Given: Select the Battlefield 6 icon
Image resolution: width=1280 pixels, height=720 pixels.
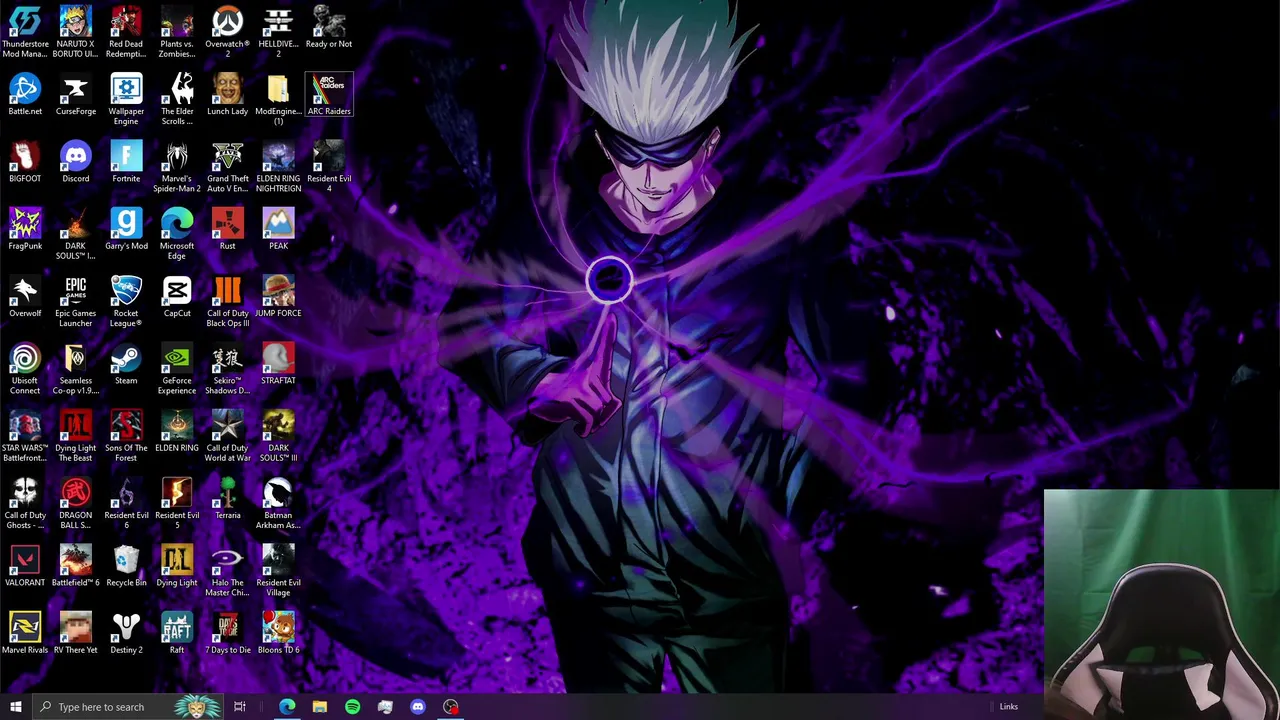Looking at the screenshot, I should pos(76,565).
